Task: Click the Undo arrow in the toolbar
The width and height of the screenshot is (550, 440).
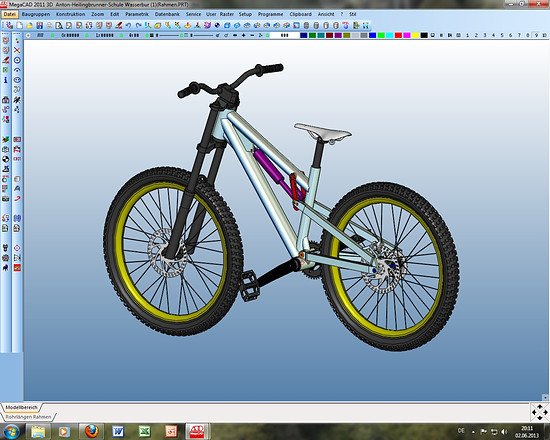Action: 128,25
